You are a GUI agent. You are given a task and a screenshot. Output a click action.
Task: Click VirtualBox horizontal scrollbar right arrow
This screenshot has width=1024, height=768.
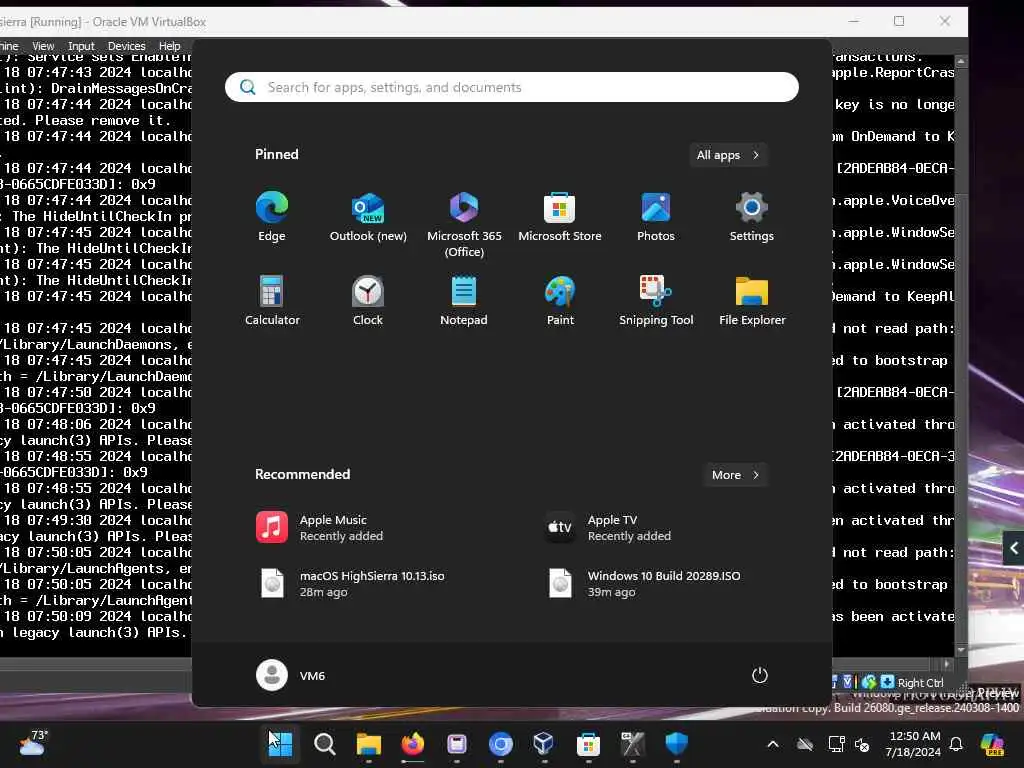947,664
